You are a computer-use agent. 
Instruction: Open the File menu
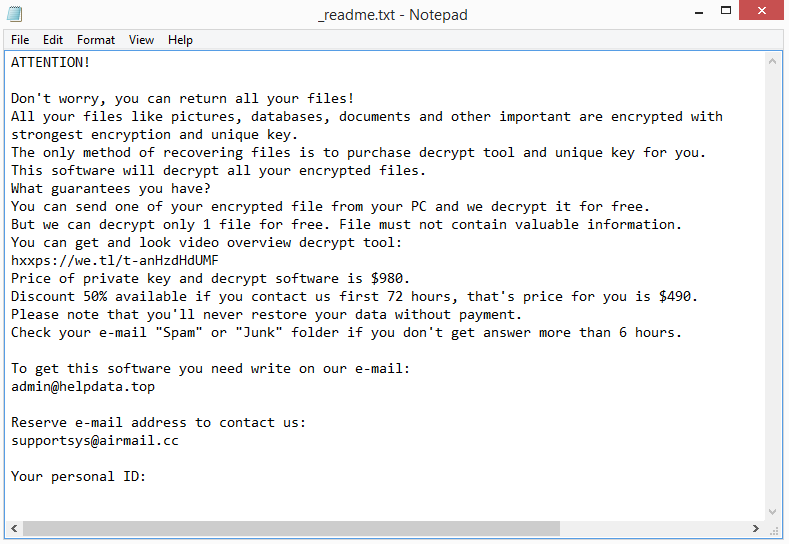pos(20,40)
